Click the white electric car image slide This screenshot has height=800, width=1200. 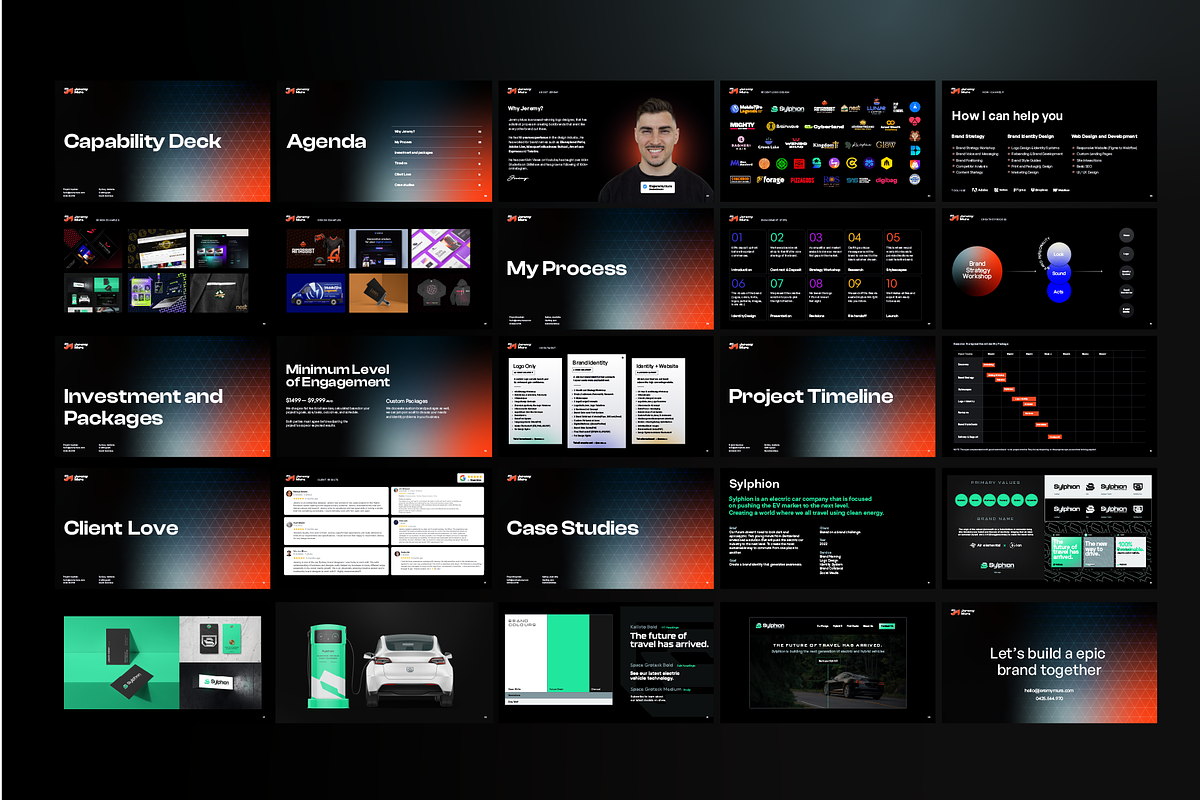pos(384,662)
